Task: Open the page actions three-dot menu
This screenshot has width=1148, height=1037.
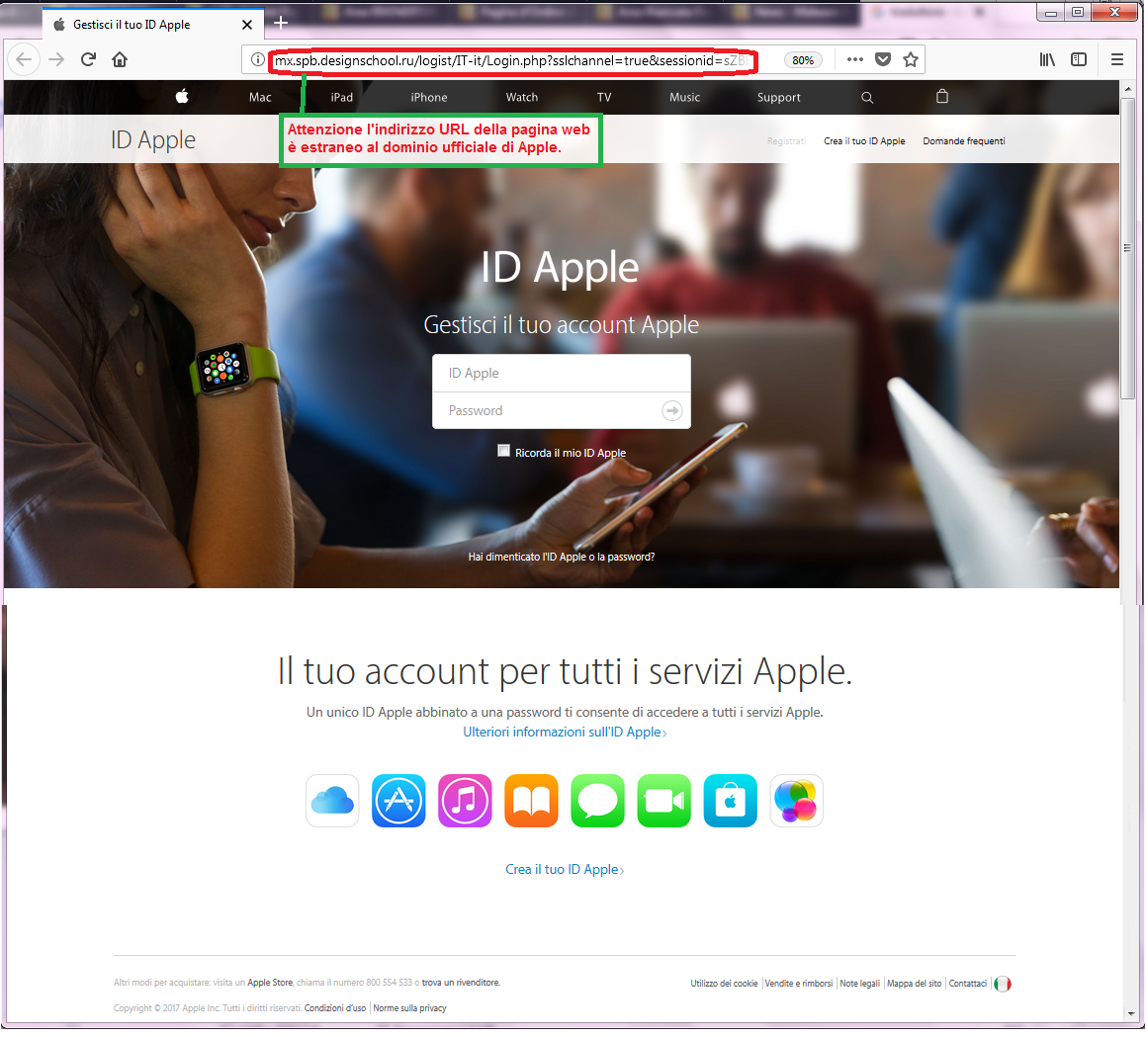Action: pos(856,60)
